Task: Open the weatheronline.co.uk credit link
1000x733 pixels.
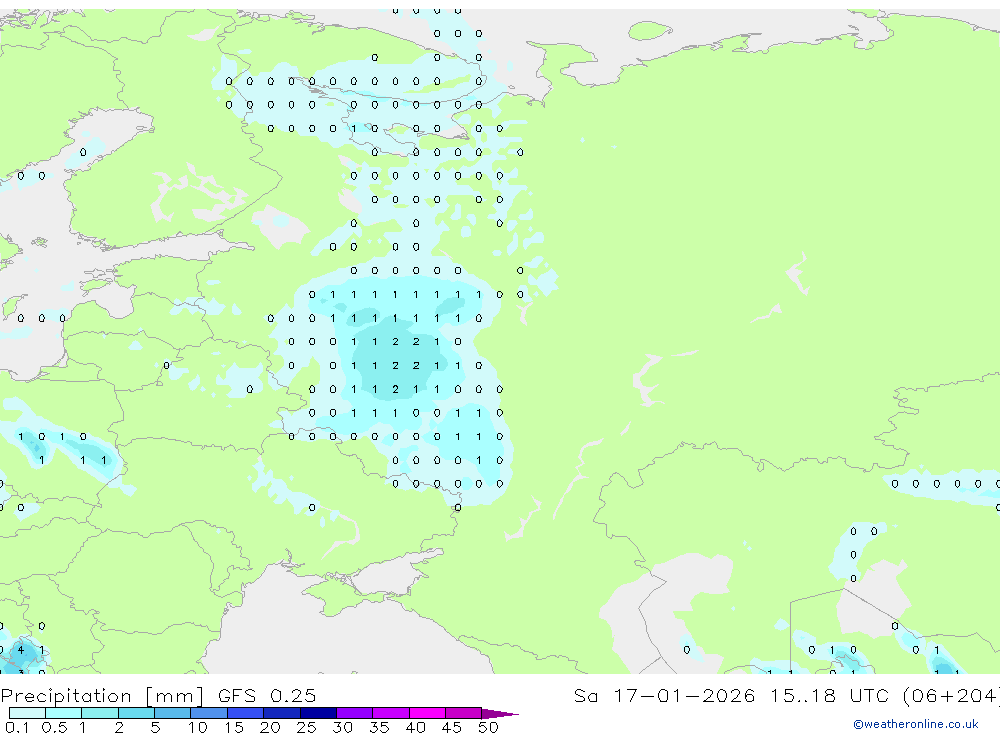Action: click(916, 724)
